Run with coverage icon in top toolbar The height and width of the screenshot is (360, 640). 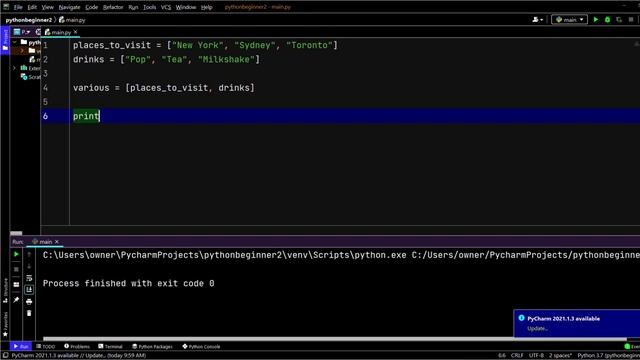(x=619, y=20)
